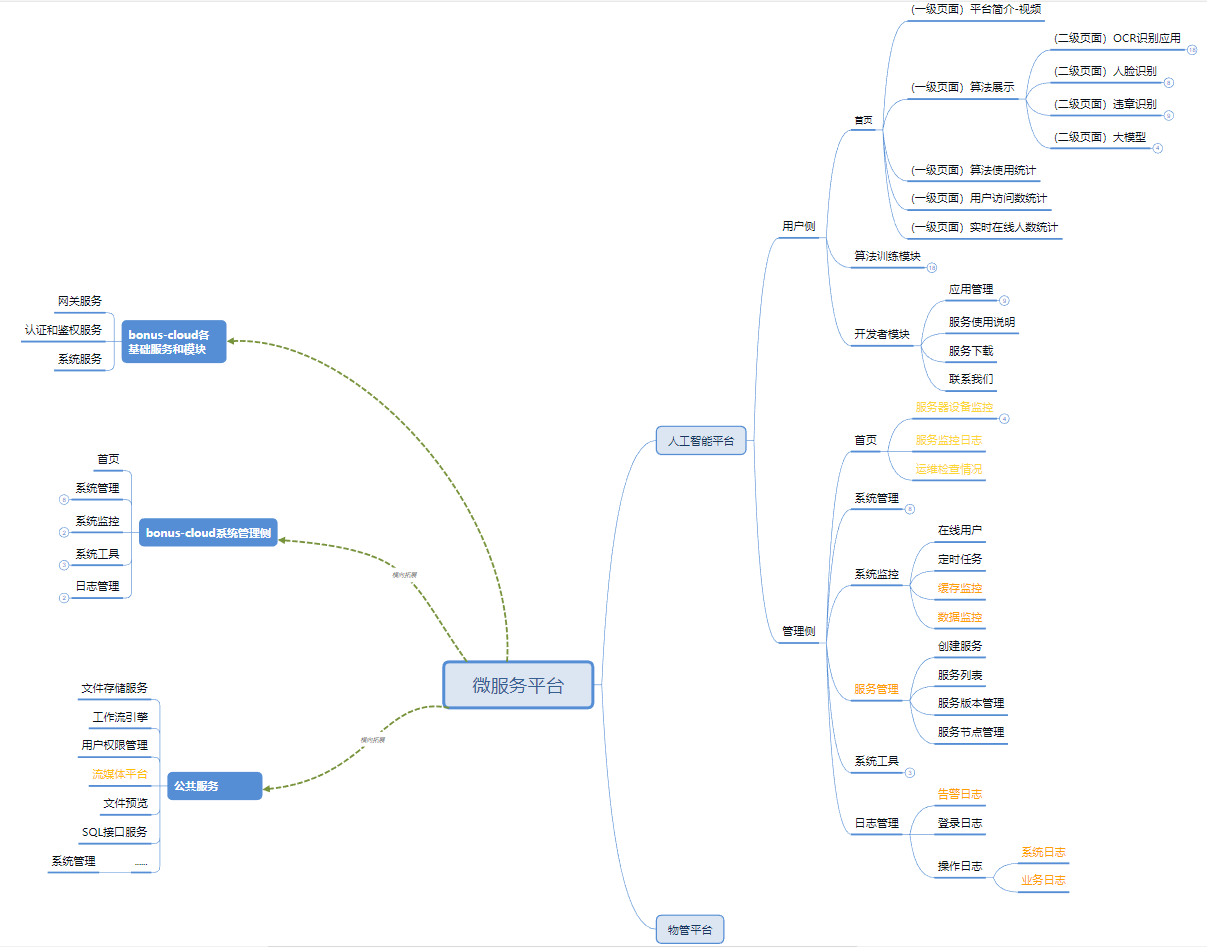Expand the 大模型 node's child count badge
This screenshot has width=1207, height=947.
point(1157,148)
